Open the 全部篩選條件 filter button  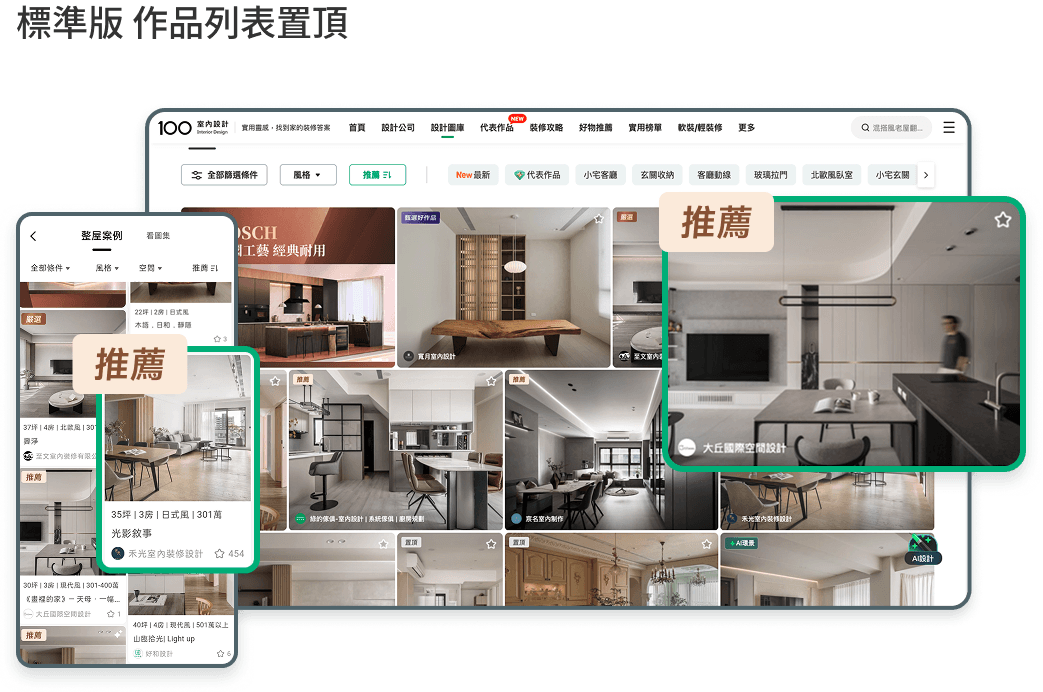224,175
